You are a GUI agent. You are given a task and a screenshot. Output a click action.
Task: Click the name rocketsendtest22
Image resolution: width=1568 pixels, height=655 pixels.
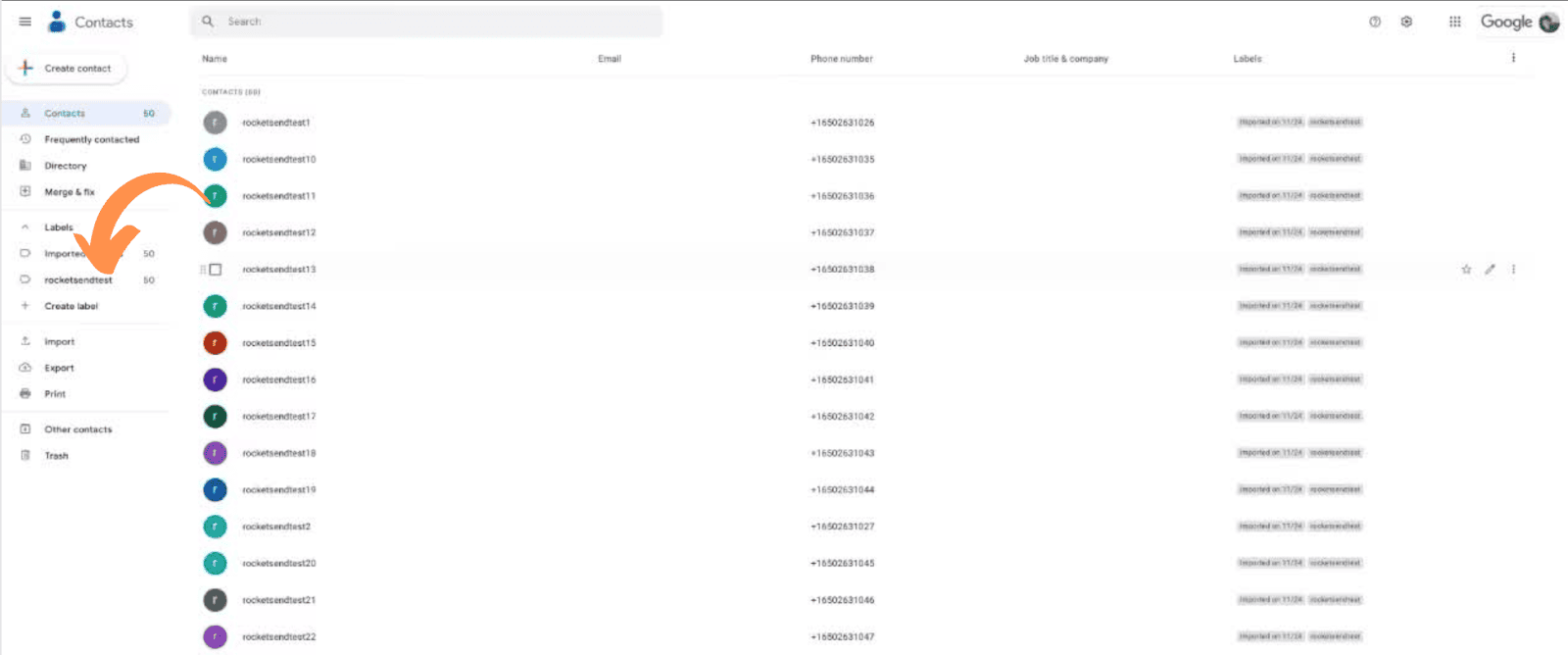[x=279, y=636]
